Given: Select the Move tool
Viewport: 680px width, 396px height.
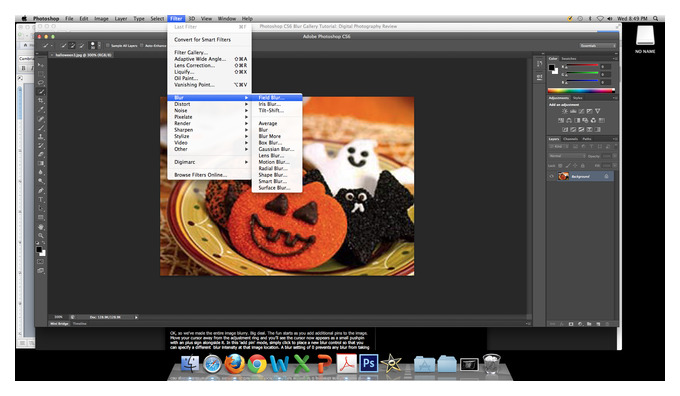Looking at the screenshot, I should (41, 65).
